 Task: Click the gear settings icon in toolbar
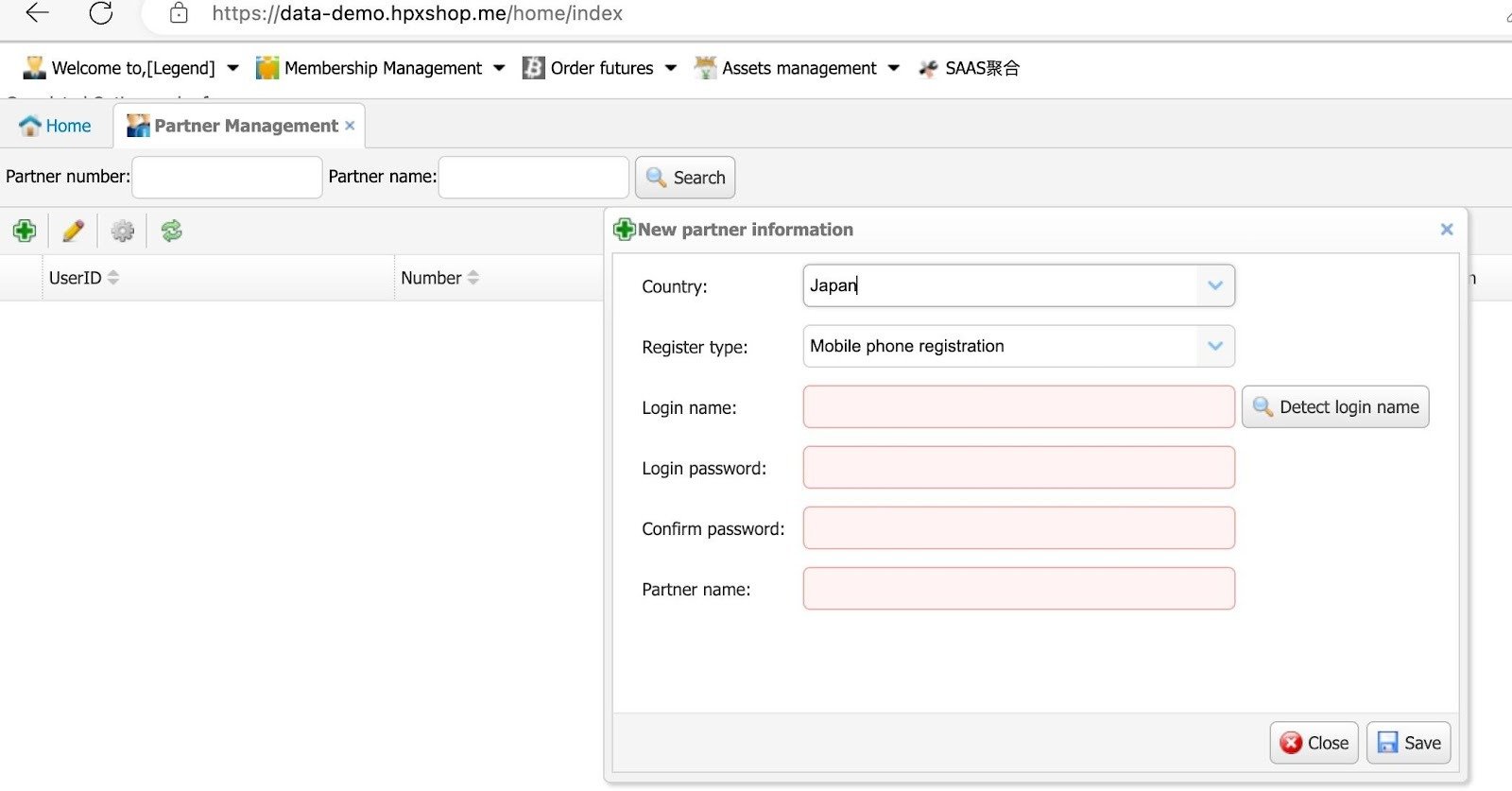[123, 231]
